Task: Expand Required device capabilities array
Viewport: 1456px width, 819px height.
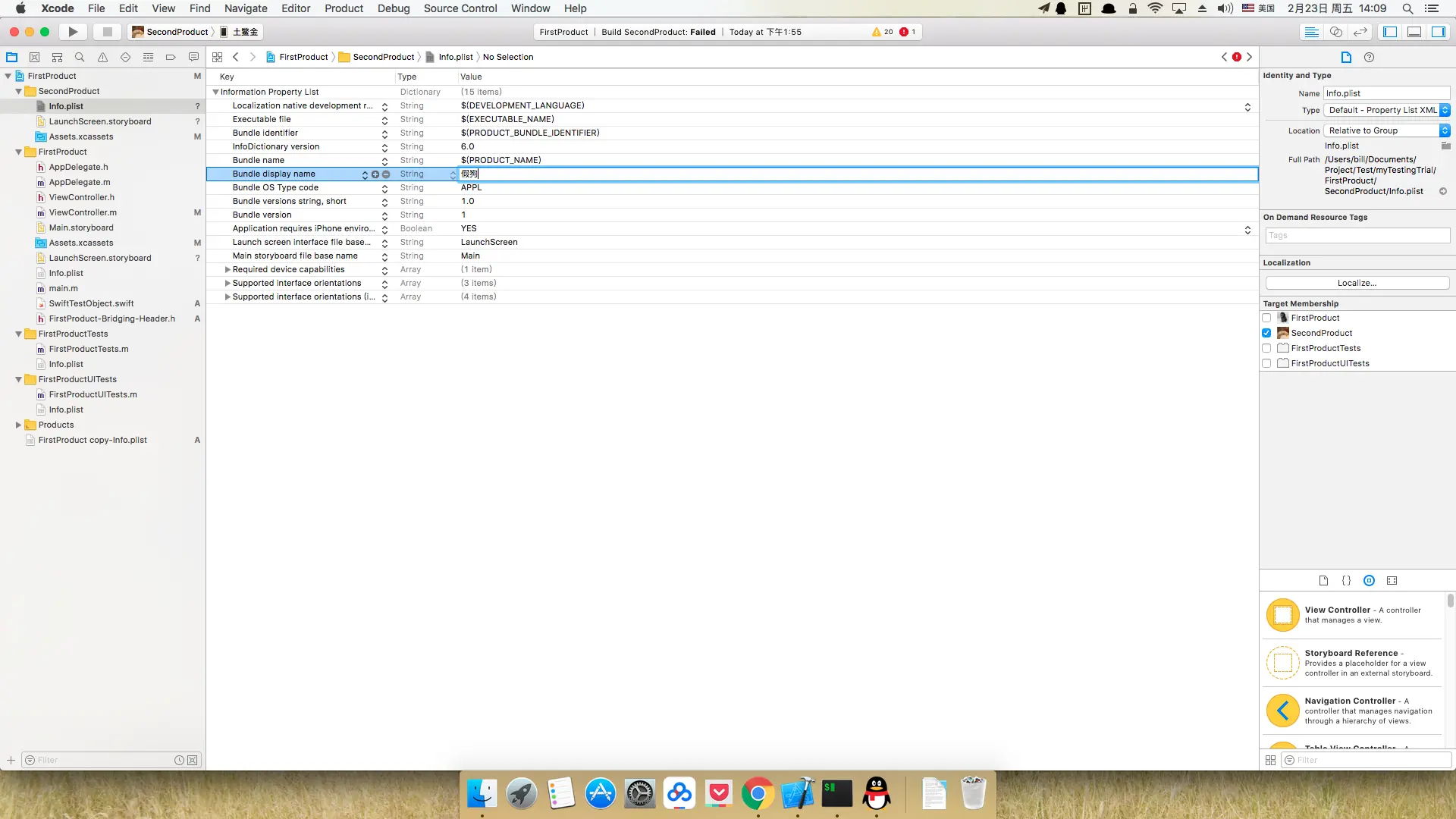Action: 227,269
